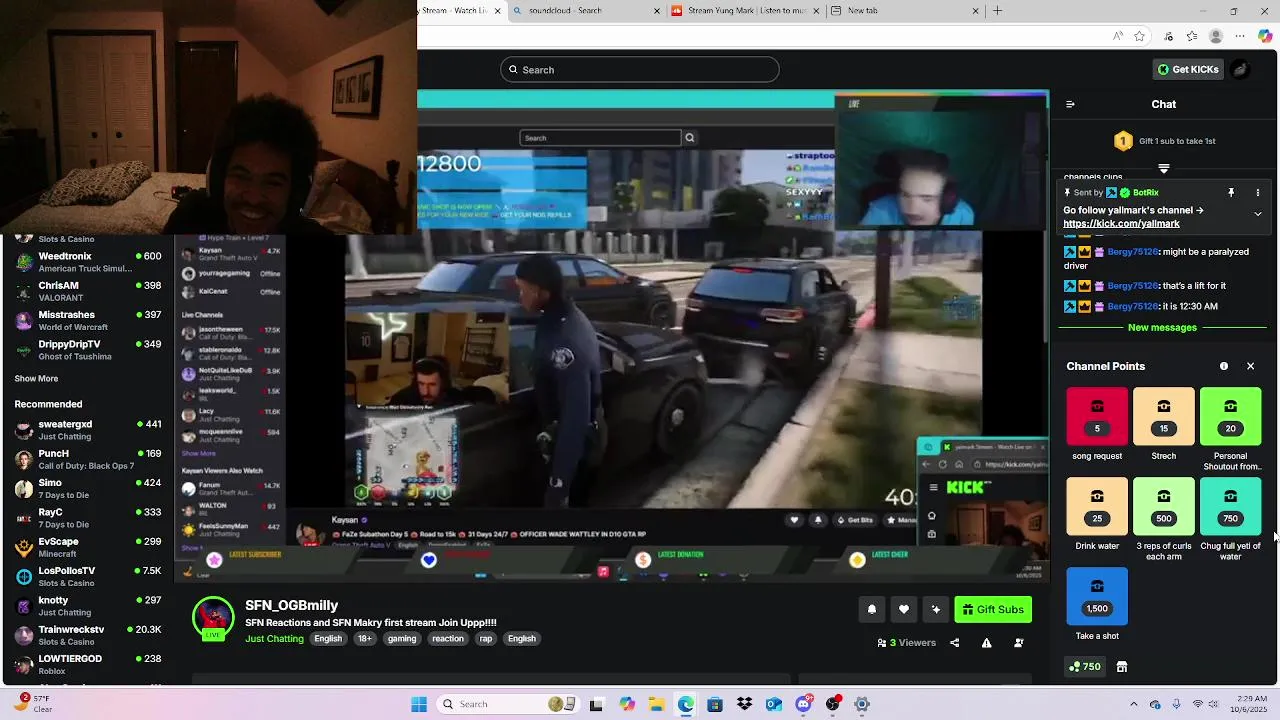Click the favorites star in address bar
This screenshot has height=720, width=1280.
click(x=1140, y=36)
